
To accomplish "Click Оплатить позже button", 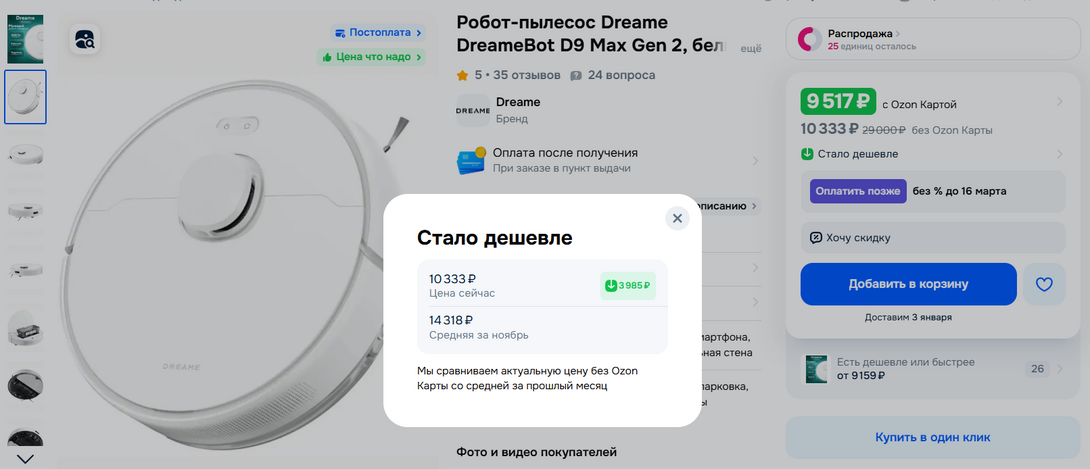I will pyautogui.click(x=858, y=191).
